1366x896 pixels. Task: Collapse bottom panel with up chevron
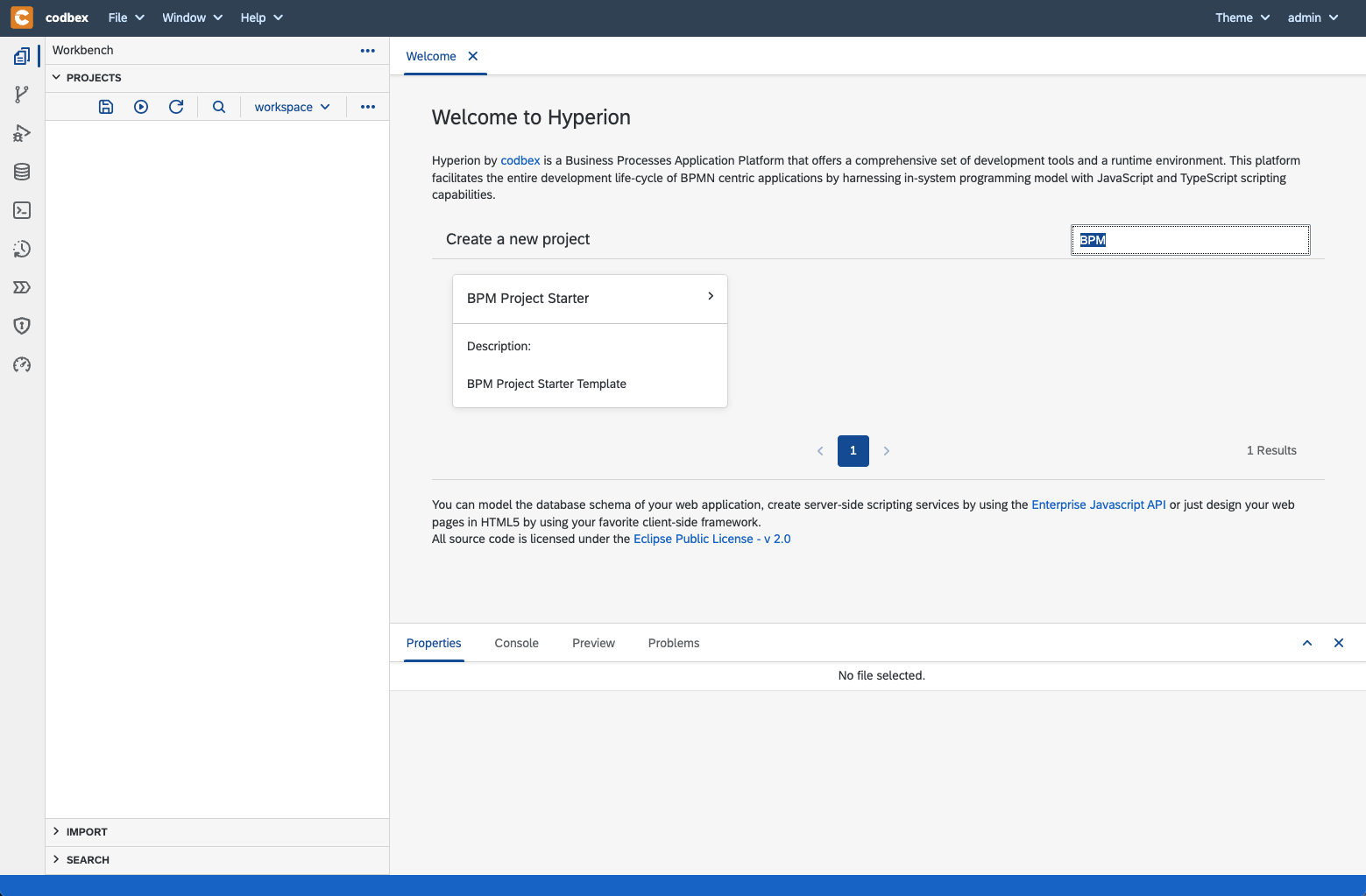pyautogui.click(x=1307, y=643)
